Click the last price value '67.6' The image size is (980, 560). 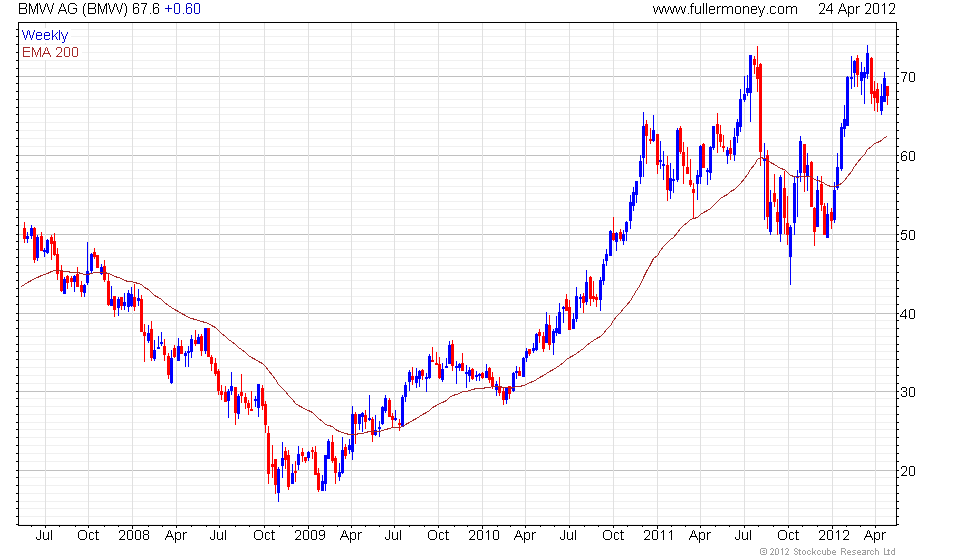pos(146,9)
